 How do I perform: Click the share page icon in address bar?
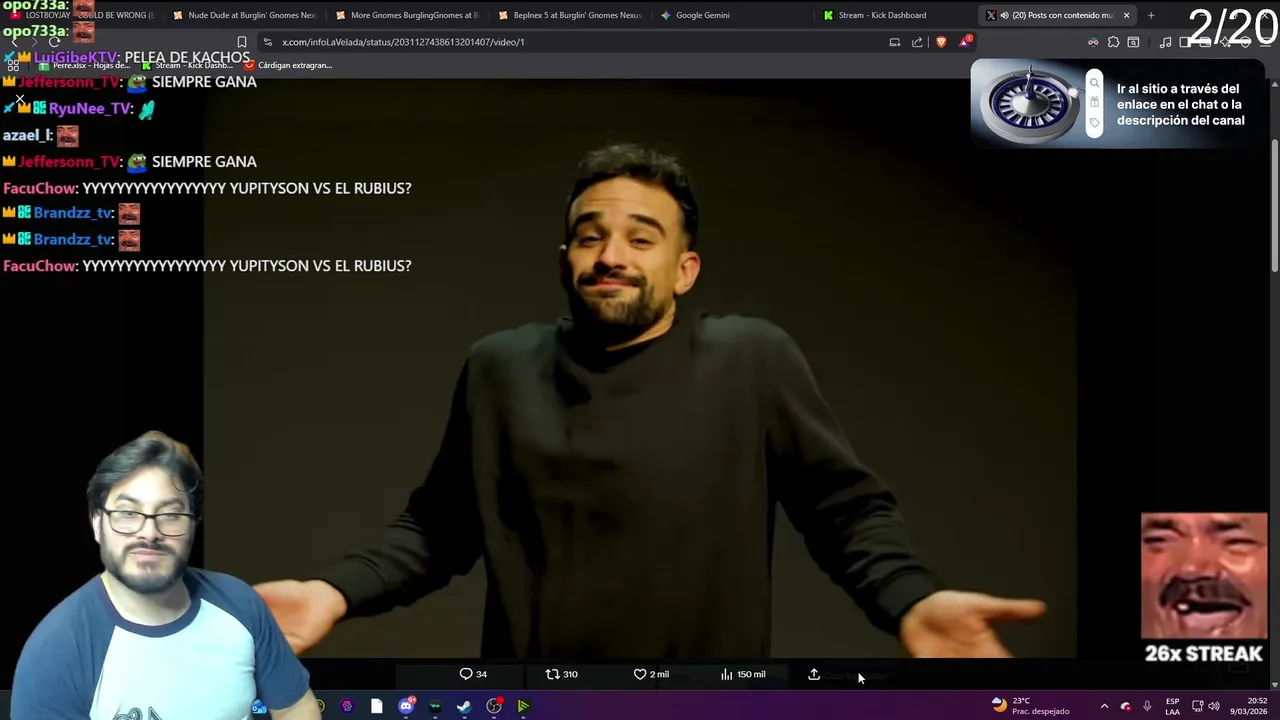point(917,42)
